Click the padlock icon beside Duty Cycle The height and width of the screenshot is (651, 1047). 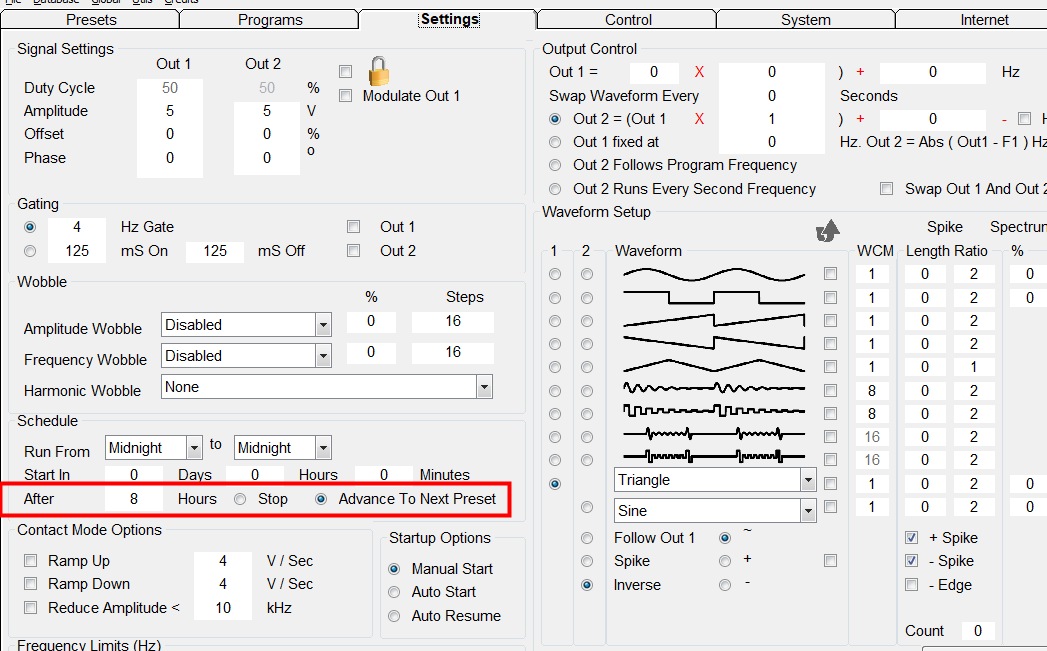click(378, 72)
